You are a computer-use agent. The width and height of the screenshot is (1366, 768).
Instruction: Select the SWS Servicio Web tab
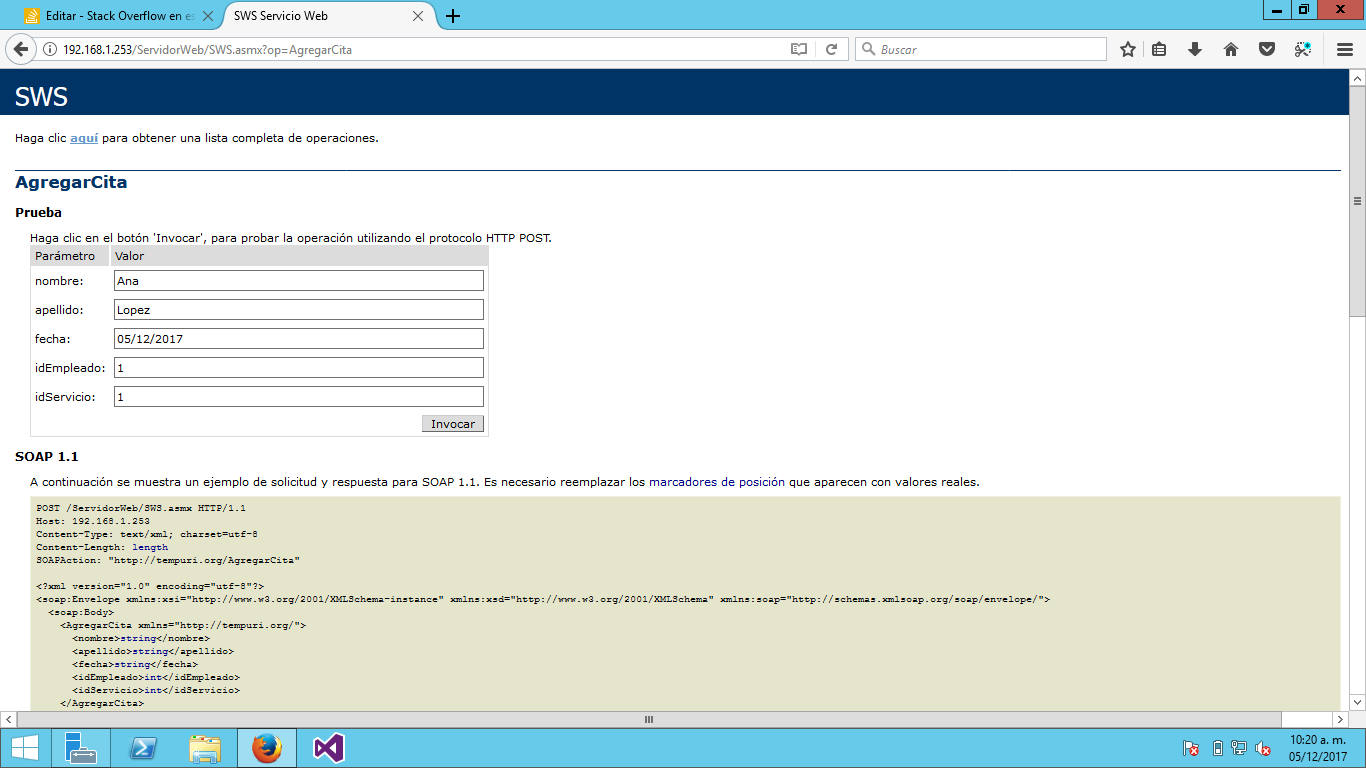tap(326, 16)
